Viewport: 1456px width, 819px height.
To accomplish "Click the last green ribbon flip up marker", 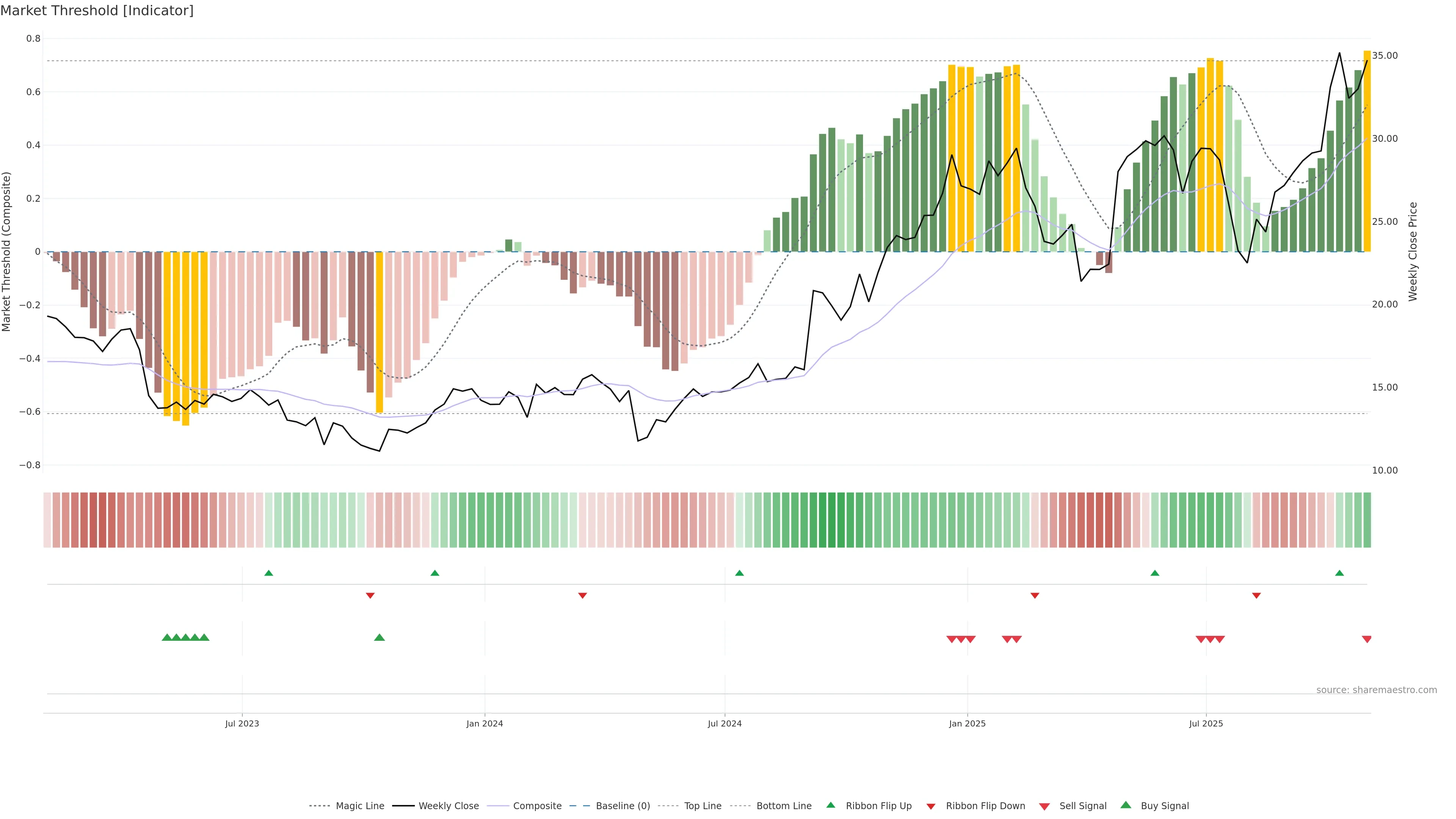I will point(1339,573).
